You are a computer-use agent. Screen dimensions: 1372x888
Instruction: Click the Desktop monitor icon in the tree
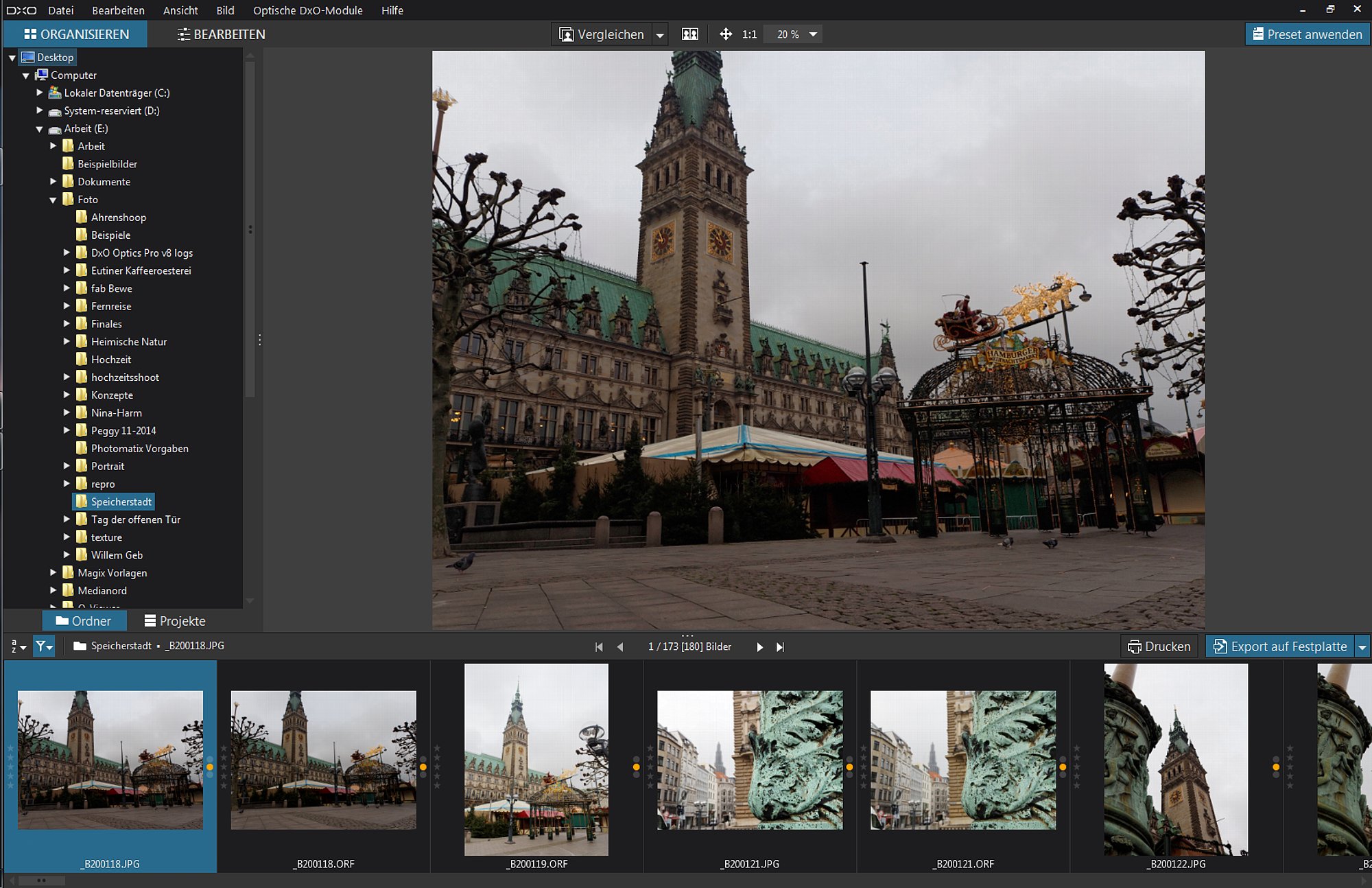pos(27,57)
